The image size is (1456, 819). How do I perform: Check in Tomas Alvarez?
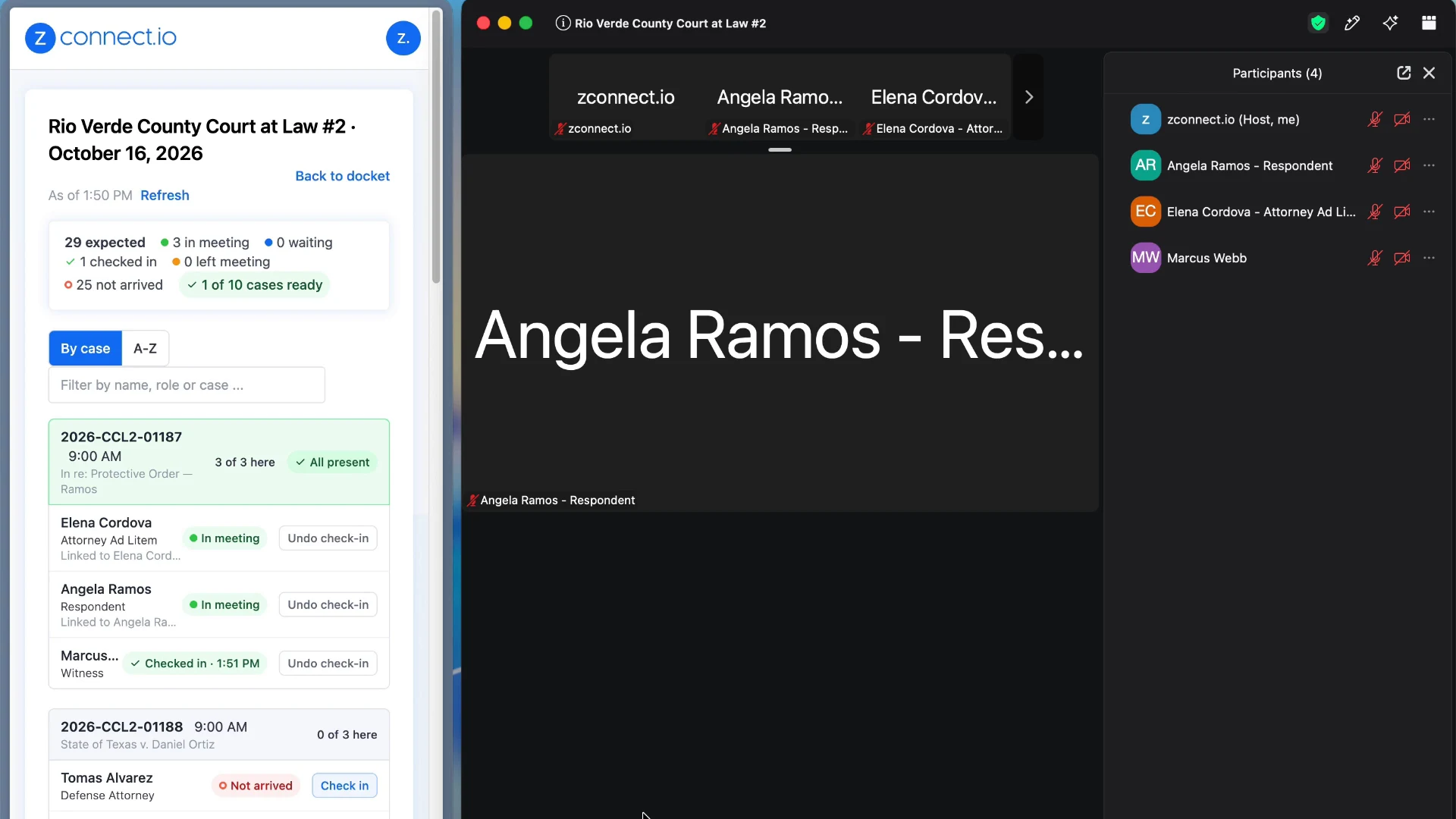click(x=344, y=786)
